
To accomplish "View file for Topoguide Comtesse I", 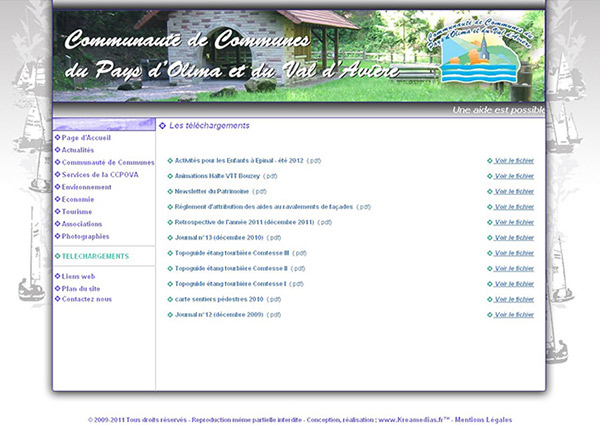I will (x=514, y=284).
